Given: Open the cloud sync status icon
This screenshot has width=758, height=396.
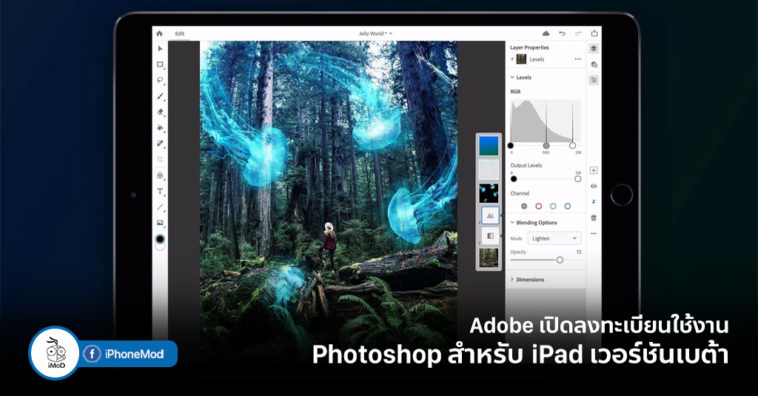Looking at the screenshot, I should [546, 33].
